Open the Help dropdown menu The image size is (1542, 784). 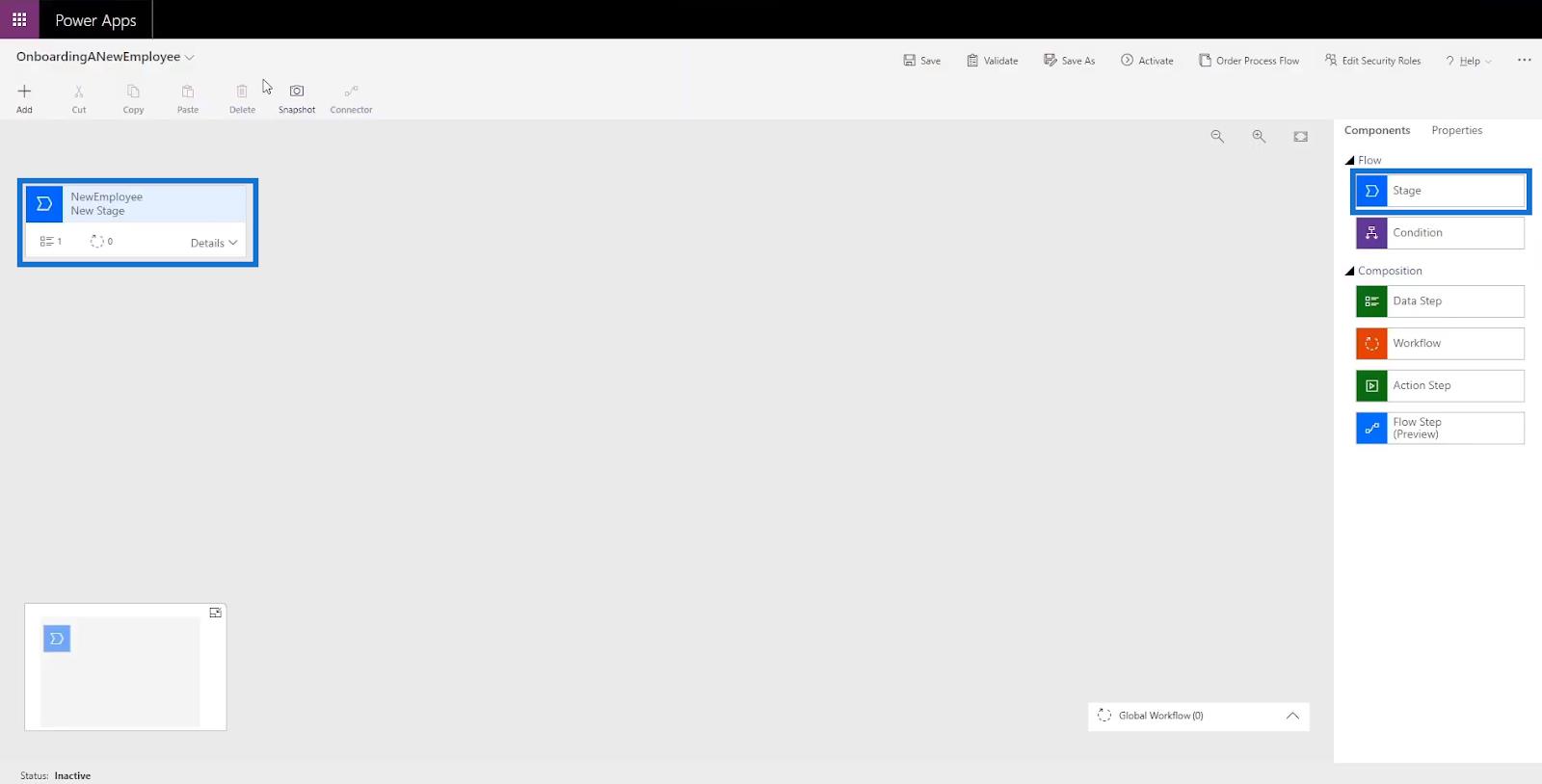[x=1468, y=61]
